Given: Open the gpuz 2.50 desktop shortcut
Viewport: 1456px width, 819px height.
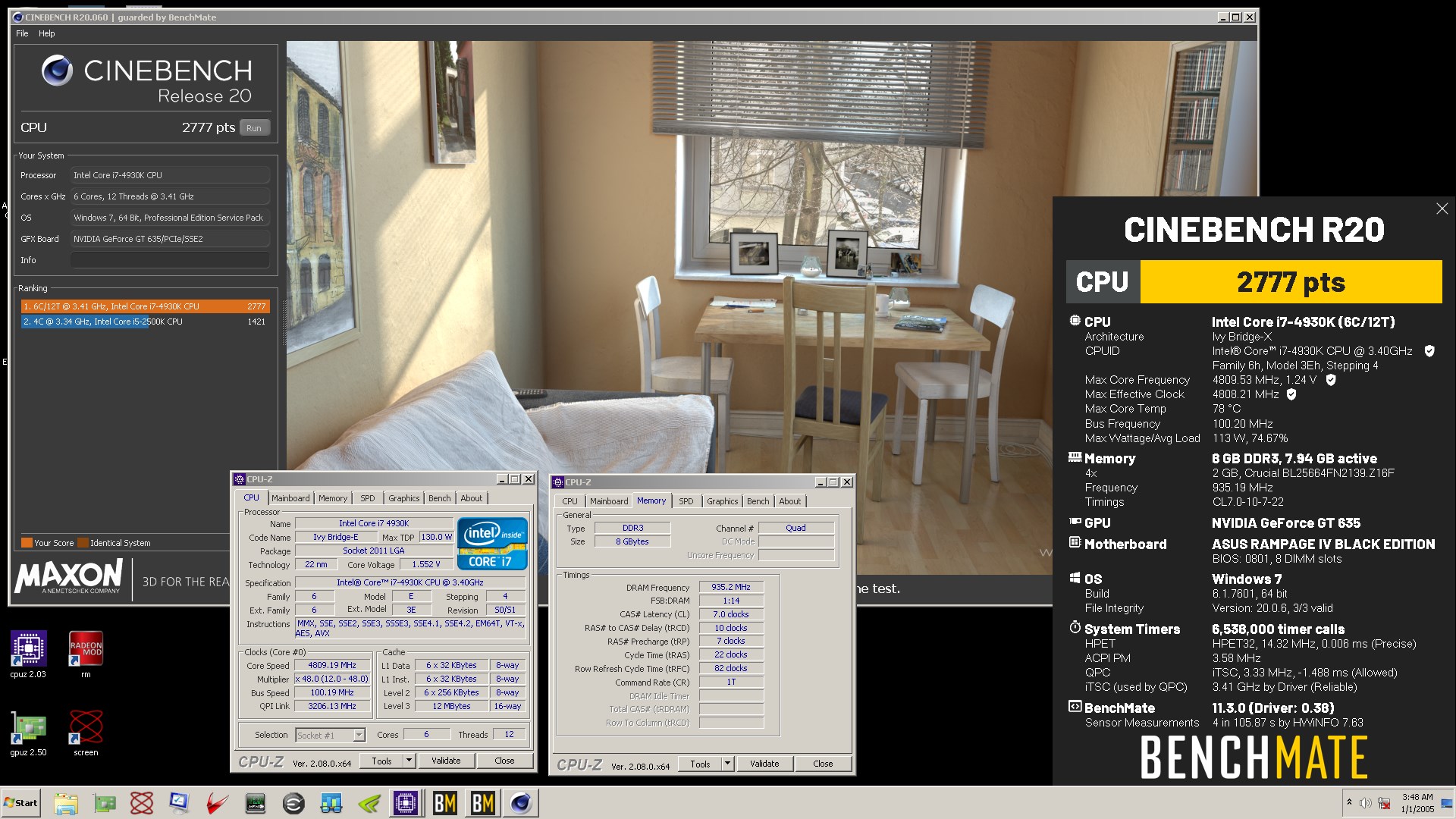Looking at the screenshot, I should [28, 733].
